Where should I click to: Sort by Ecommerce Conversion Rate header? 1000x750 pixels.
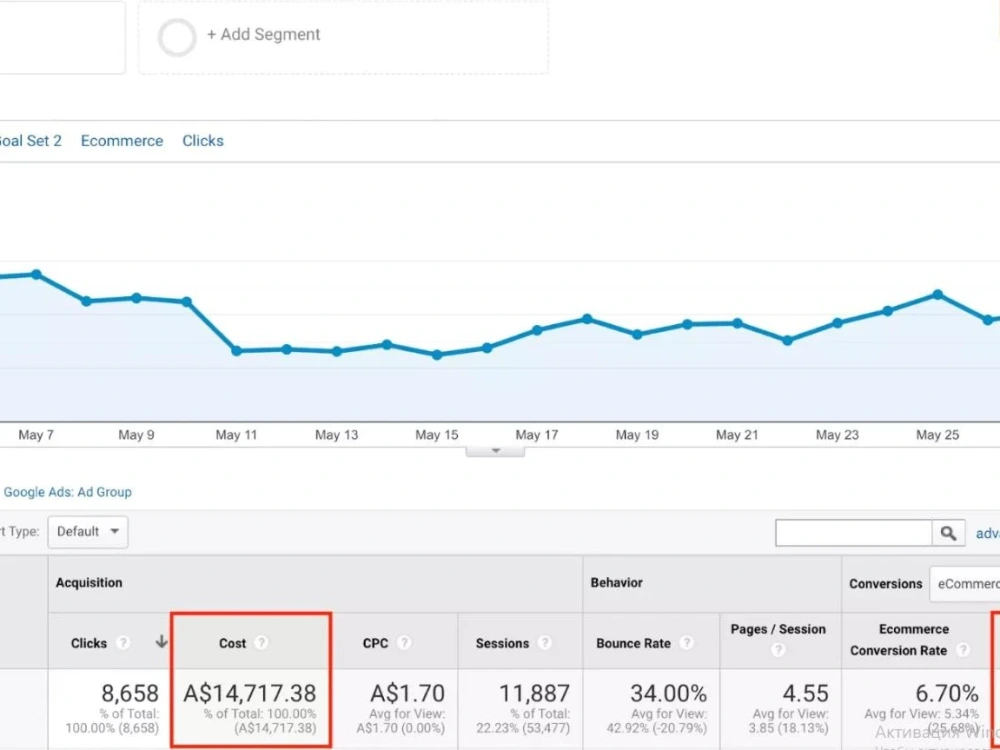899,640
